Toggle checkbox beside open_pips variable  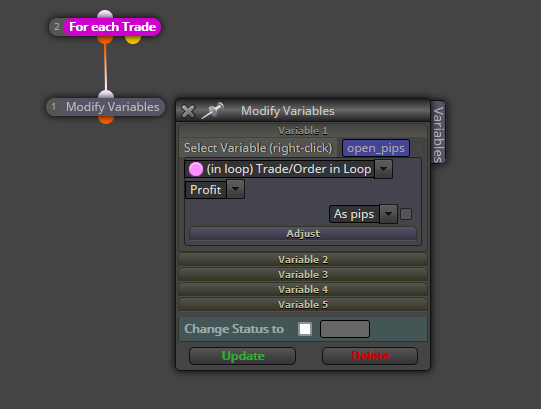tap(418, 148)
